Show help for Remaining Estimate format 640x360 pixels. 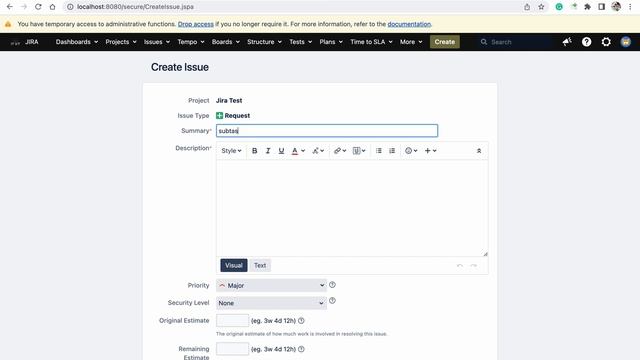coord(301,349)
